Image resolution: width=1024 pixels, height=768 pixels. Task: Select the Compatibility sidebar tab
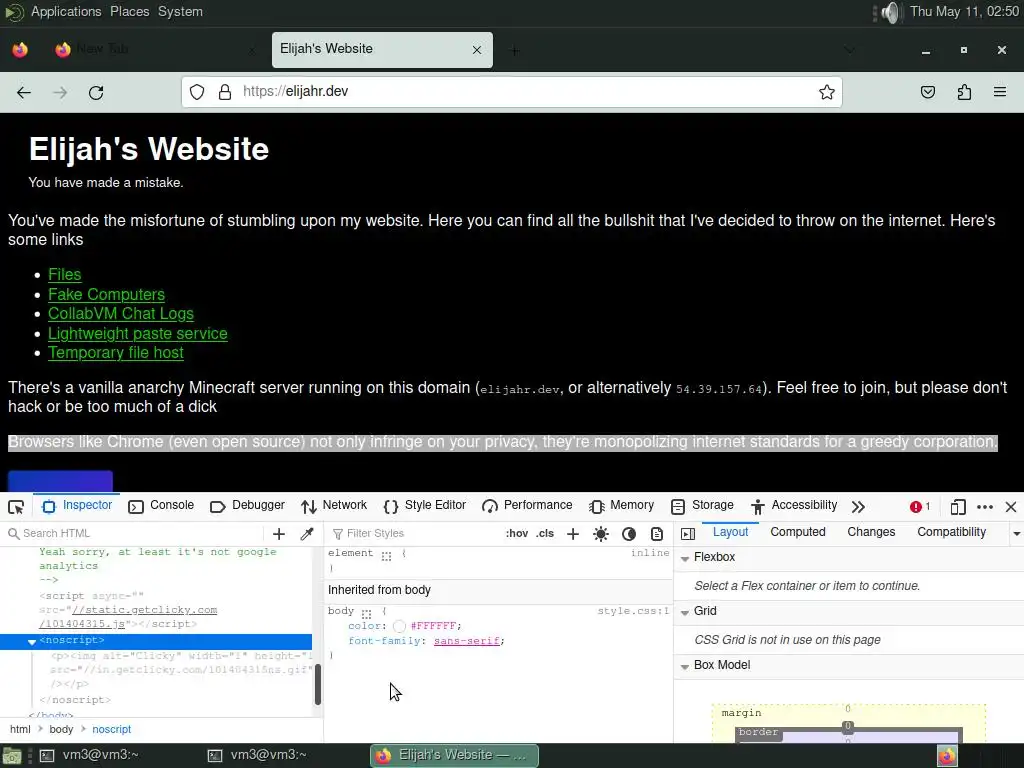click(x=951, y=532)
